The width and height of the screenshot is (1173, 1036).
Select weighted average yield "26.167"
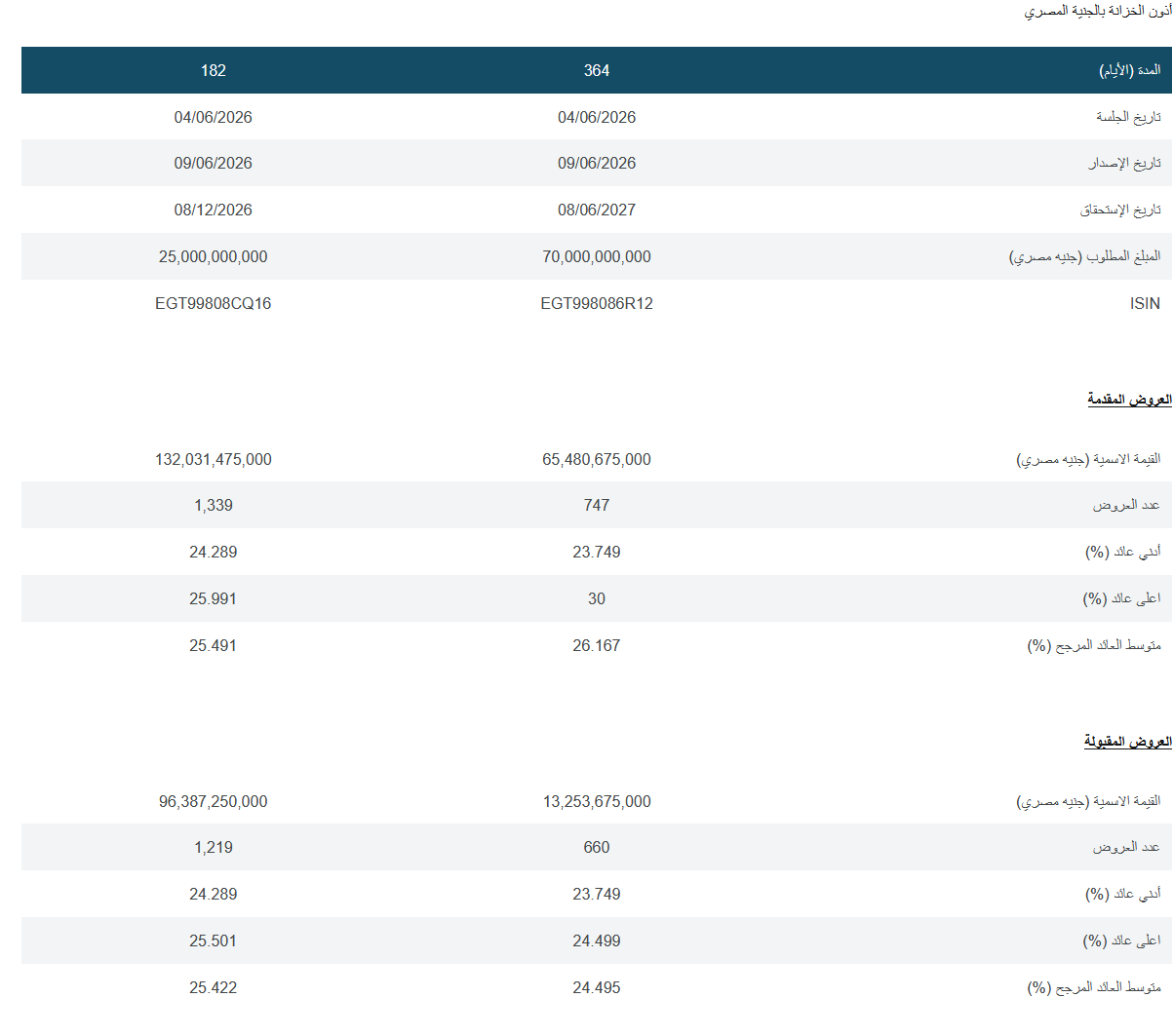point(597,645)
